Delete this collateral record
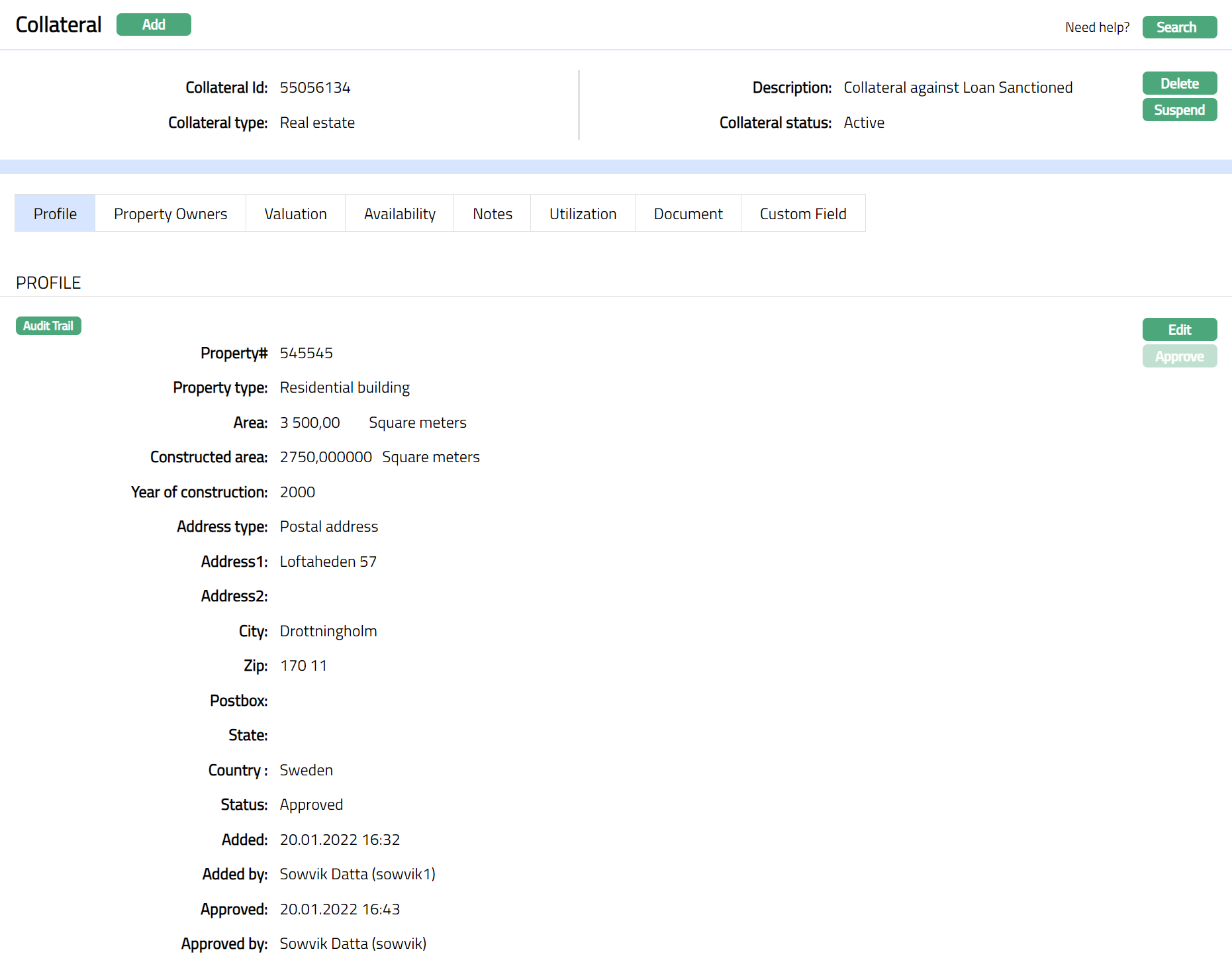Viewport: 1232px width, 974px height. click(1179, 83)
